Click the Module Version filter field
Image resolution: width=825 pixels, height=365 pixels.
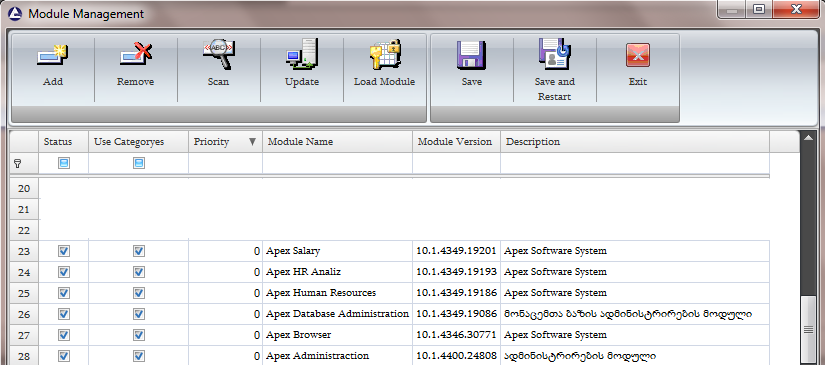(x=456, y=164)
